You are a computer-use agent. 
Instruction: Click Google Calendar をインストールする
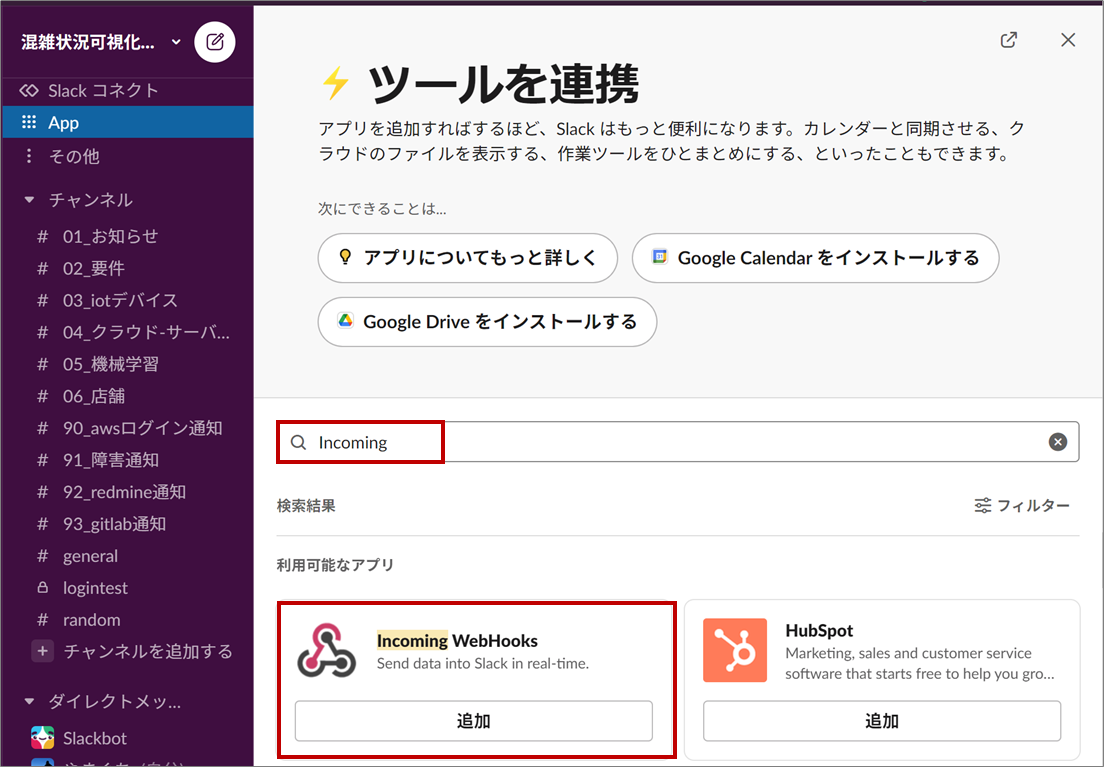coord(815,258)
